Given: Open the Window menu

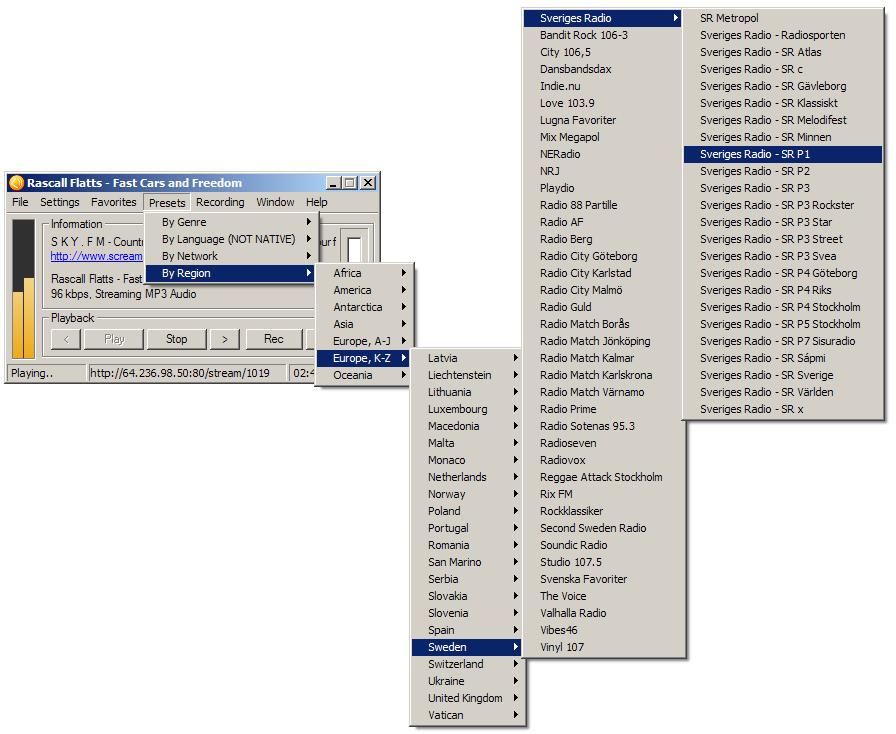Looking at the screenshot, I should (275, 202).
